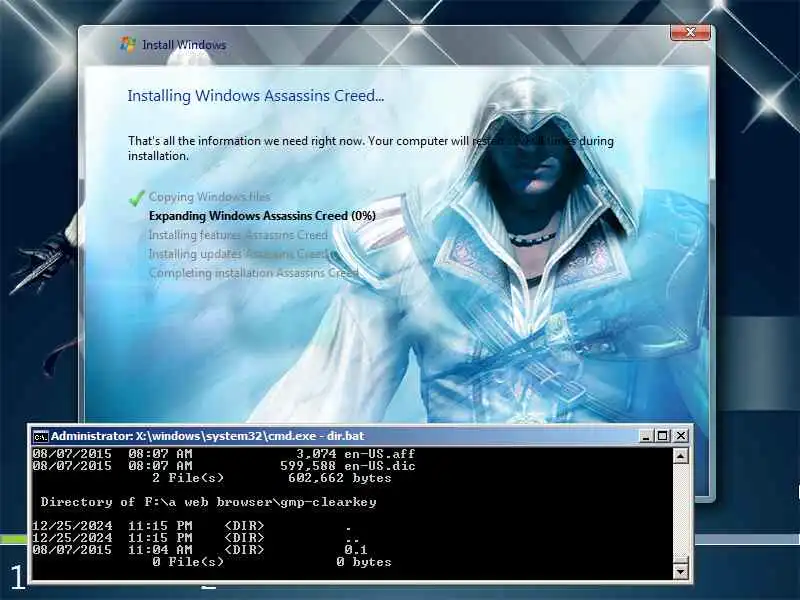The height and width of the screenshot is (600, 800).
Task: Click 'Completing installation Assassins Creed' step
Action: tap(254, 273)
